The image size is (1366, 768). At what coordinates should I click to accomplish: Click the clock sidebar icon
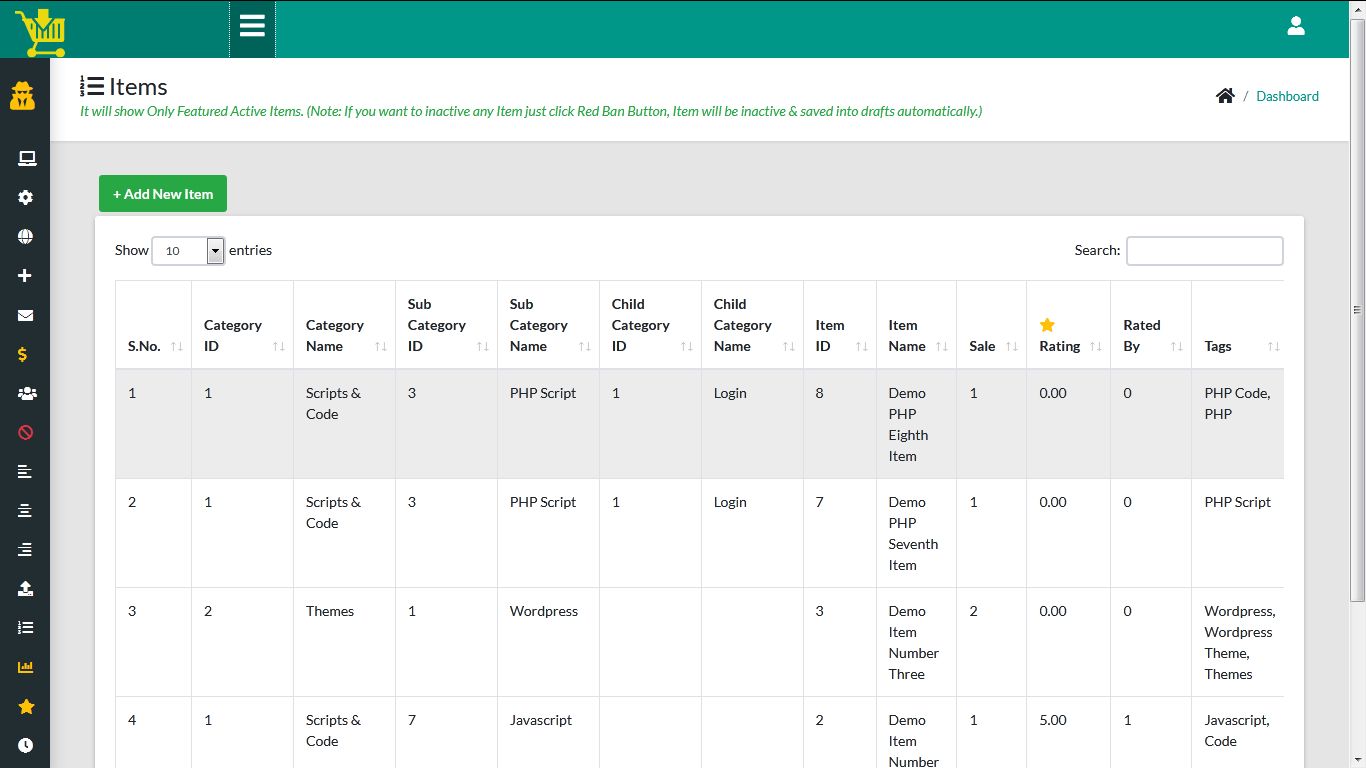(26, 746)
